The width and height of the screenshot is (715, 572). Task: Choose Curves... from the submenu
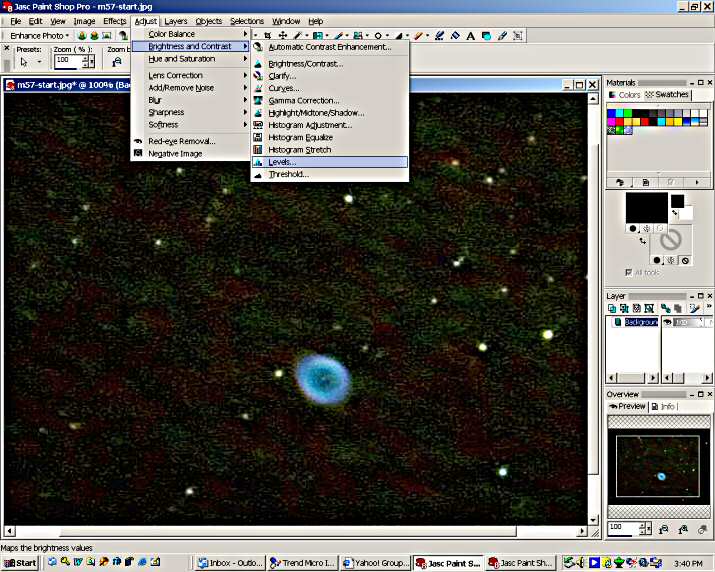(330, 88)
